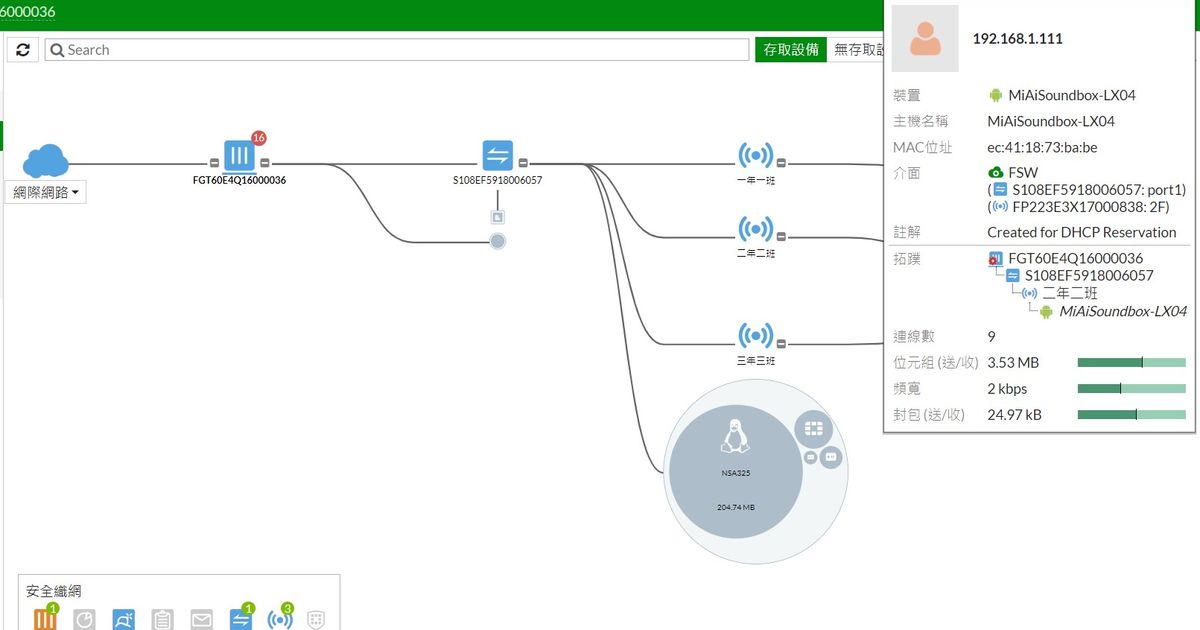Click the S108EF5918006057 switch icon
This screenshot has height=630, width=1200.
point(497,156)
